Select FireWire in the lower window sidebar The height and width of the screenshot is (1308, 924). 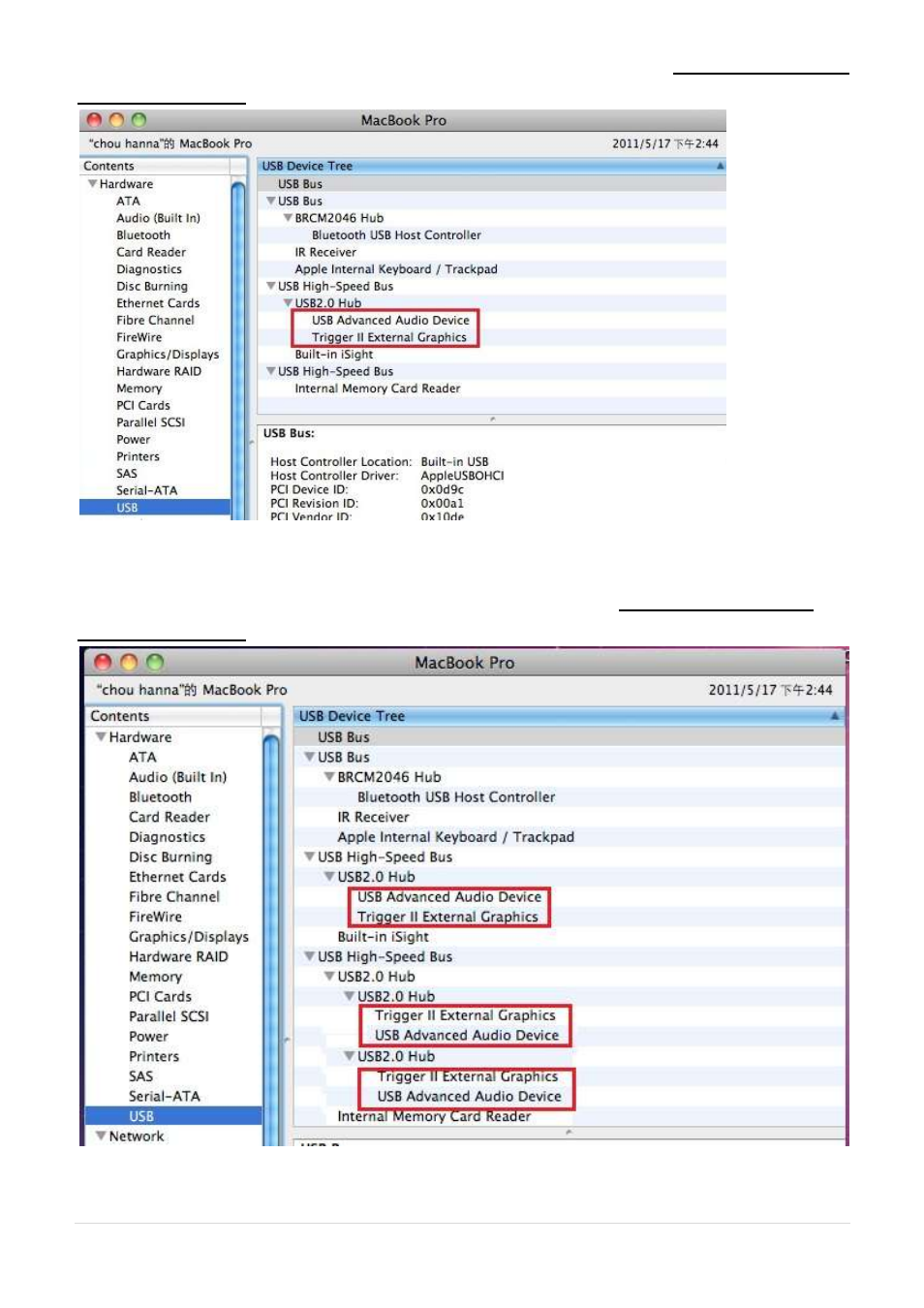[156, 917]
